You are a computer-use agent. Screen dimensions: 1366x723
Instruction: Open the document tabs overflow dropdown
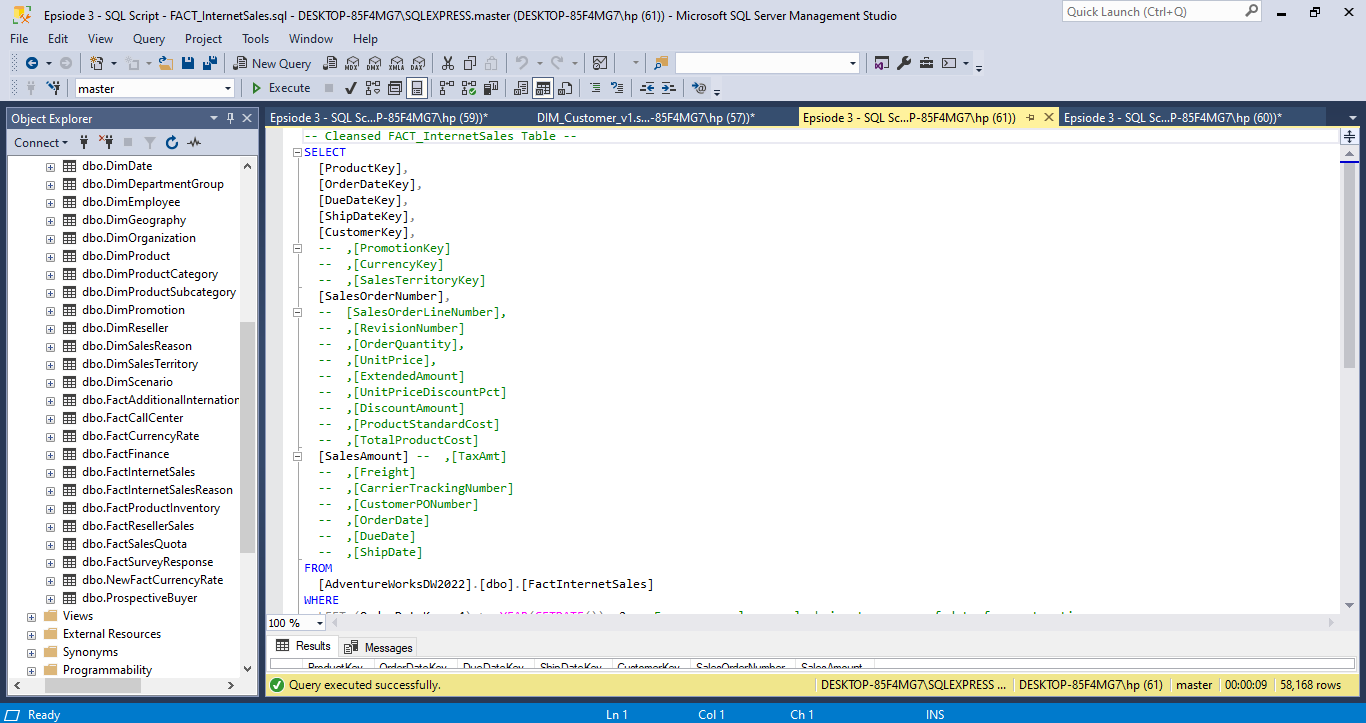(1353, 118)
